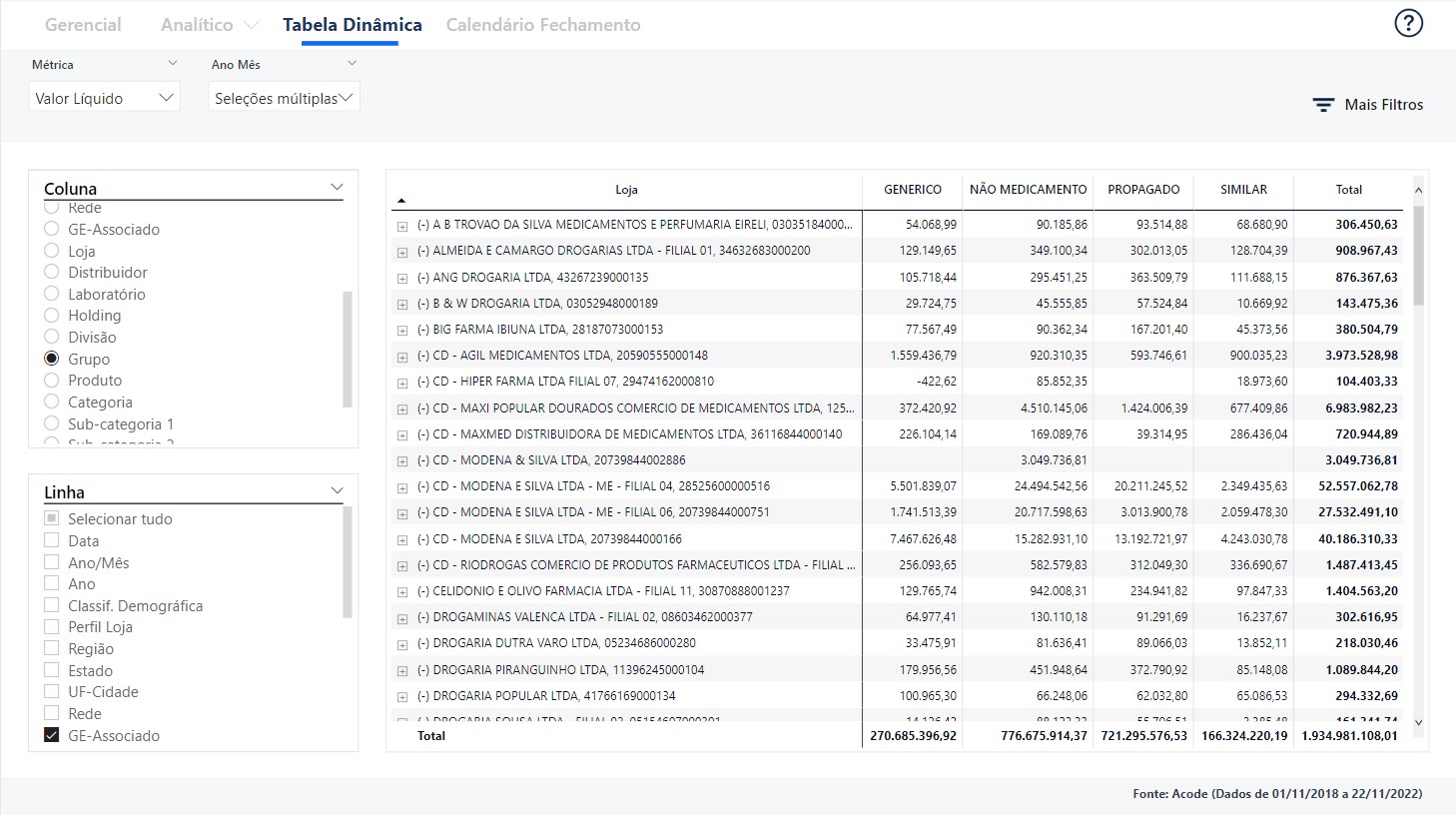This screenshot has width=1456, height=817.
Task: Open the help question mark icon
Action: click(1408, 23)
